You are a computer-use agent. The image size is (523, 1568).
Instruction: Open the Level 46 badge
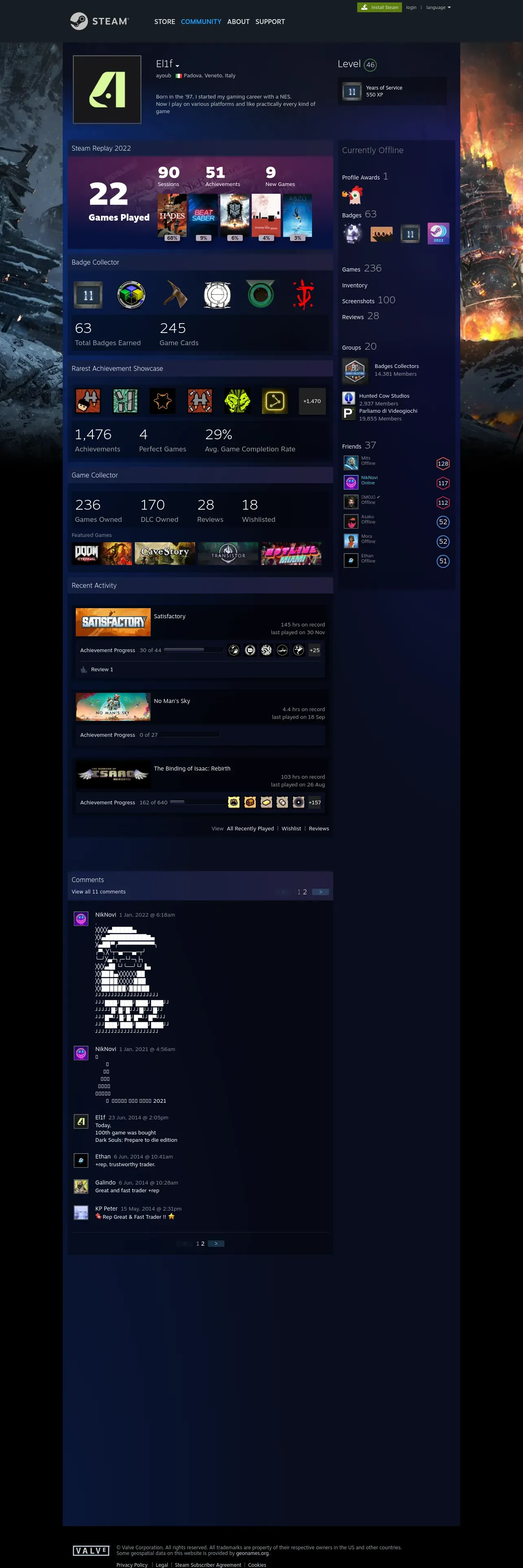pyautogui.click(x=370, y=65)
